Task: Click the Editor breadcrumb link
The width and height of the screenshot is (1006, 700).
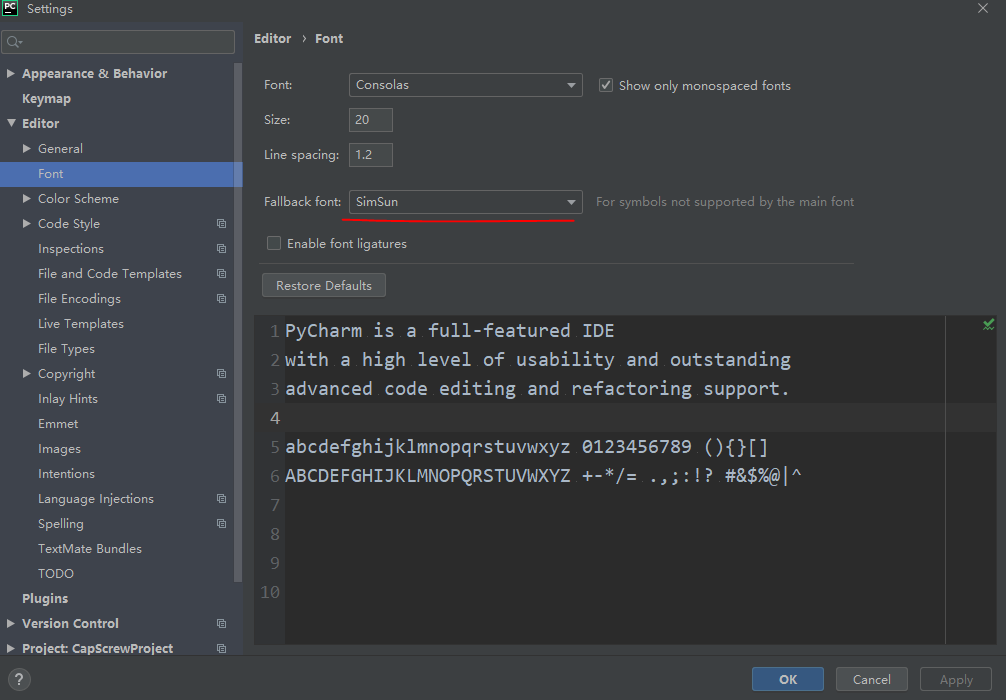Action: tap(273, 38)
